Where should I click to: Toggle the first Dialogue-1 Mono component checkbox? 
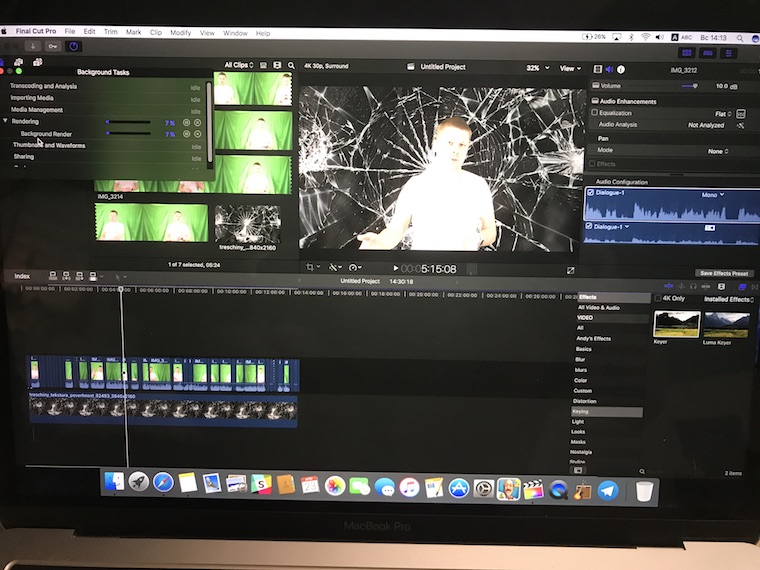(590, 192)
